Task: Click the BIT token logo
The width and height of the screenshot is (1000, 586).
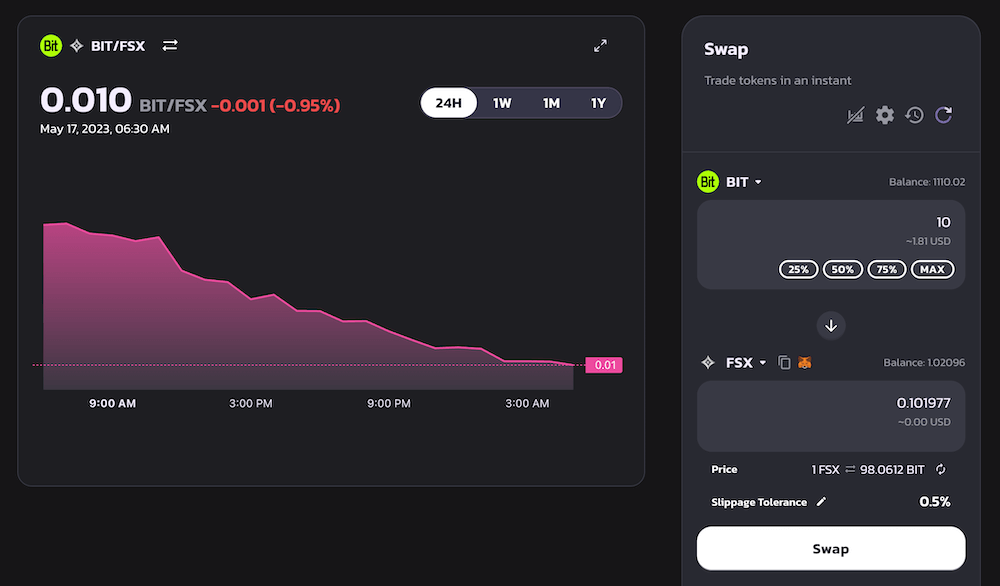Action: (708, 181)
